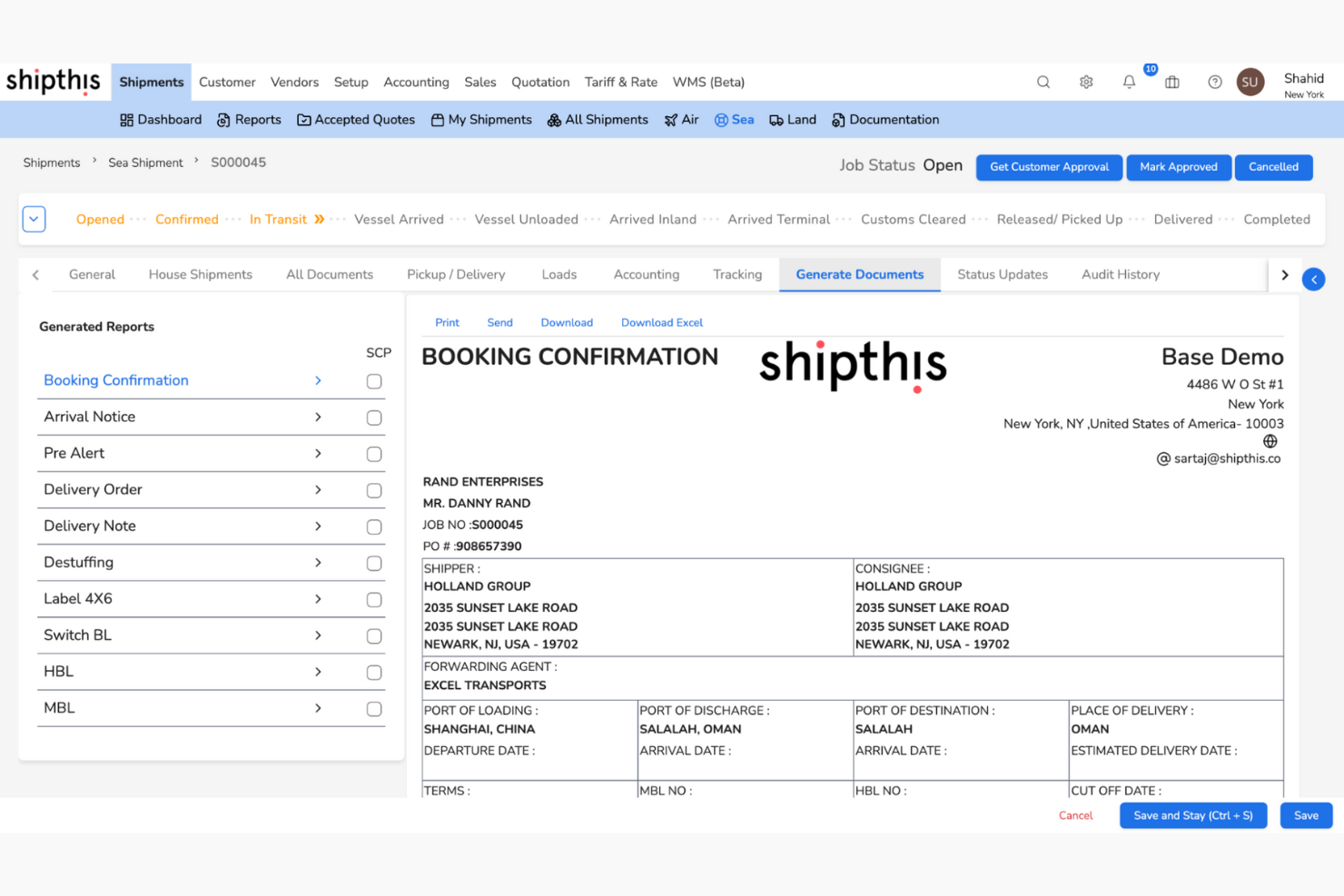Check SCP box for Arrival Notice
1344x896 pixels.
coord(374,418)
